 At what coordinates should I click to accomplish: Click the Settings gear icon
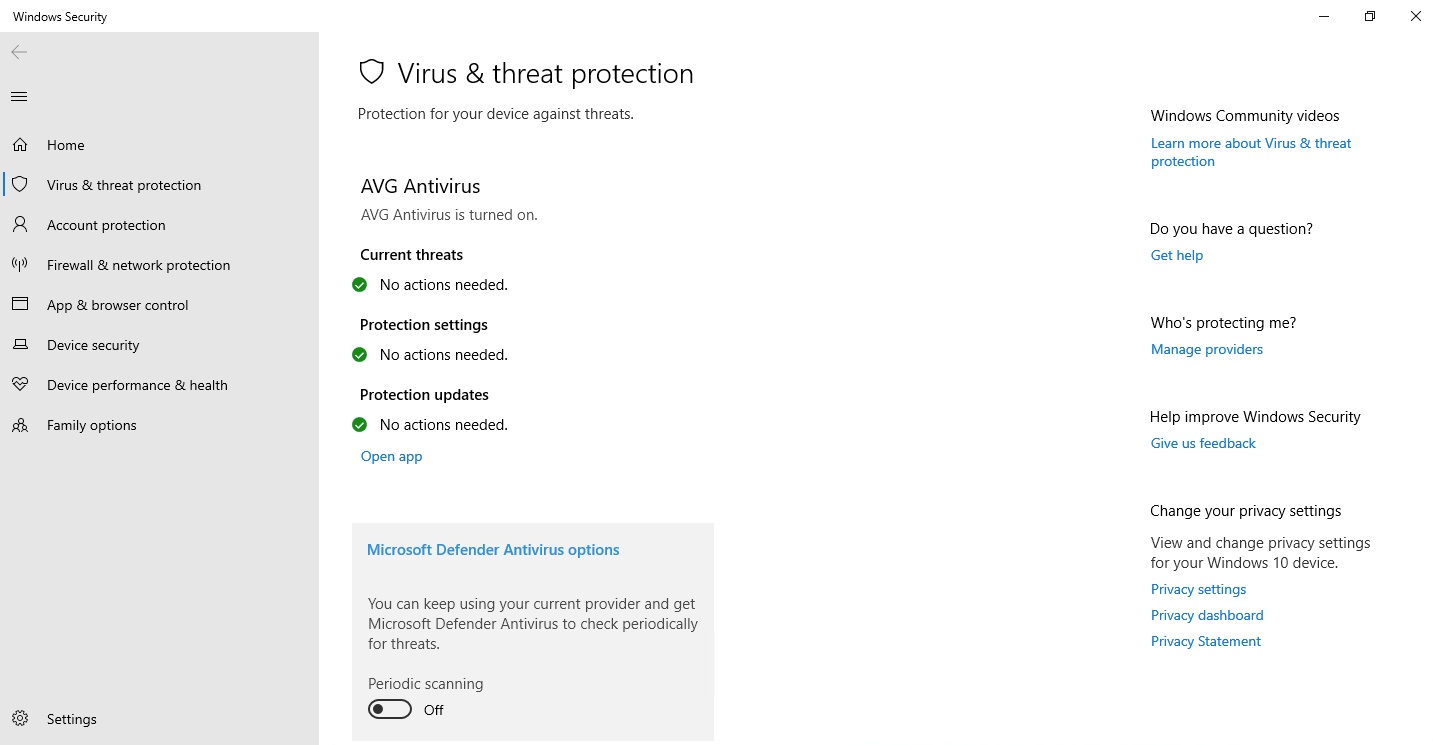tap(20, 719)
